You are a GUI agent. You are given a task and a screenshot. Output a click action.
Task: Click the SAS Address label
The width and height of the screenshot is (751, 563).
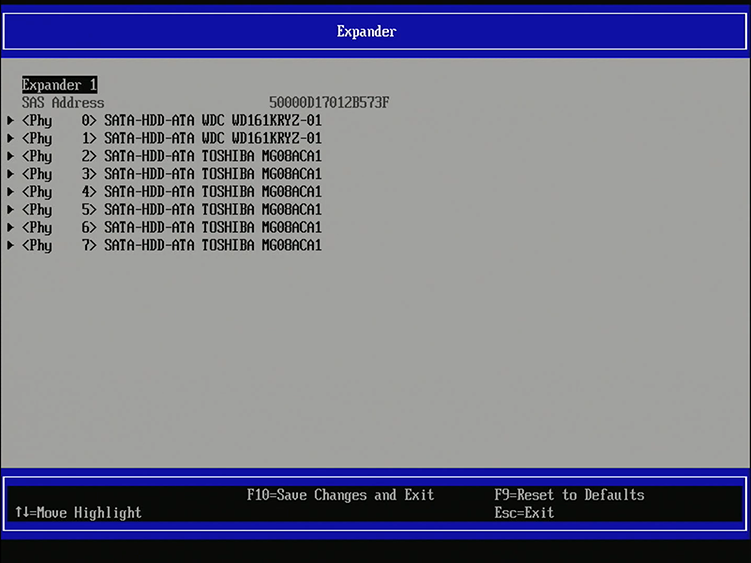[x=63, y=103]
